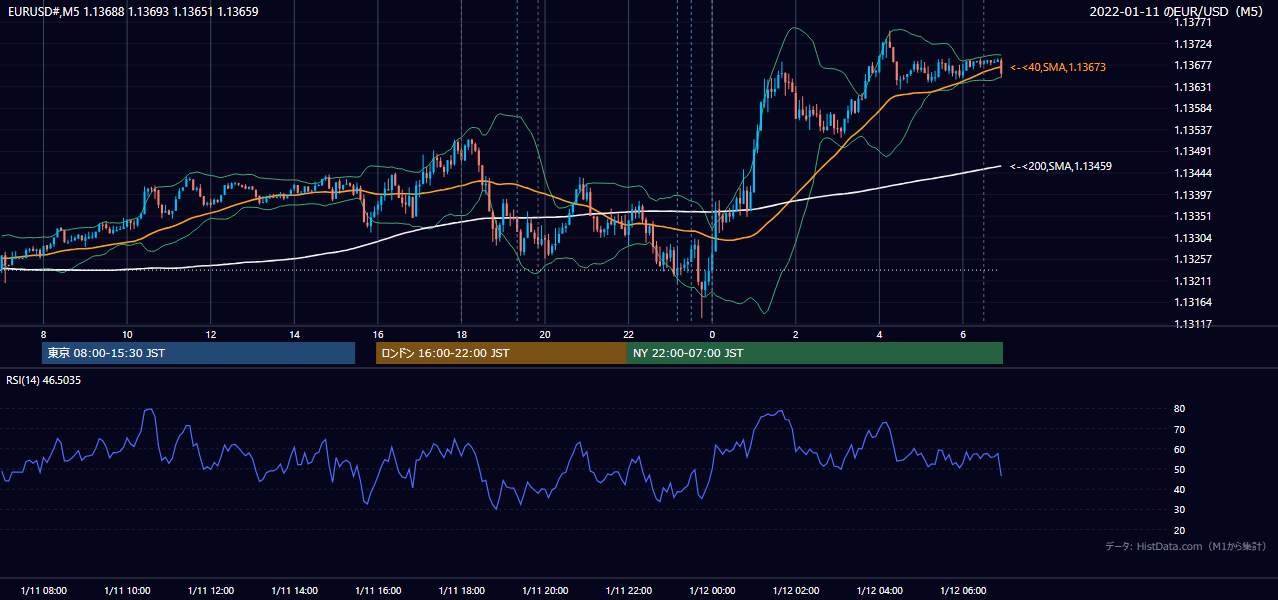Select the London session bar 16:00-22:00 JST
The width and height of the screenshot is (1278, 600).
point(501,353)
